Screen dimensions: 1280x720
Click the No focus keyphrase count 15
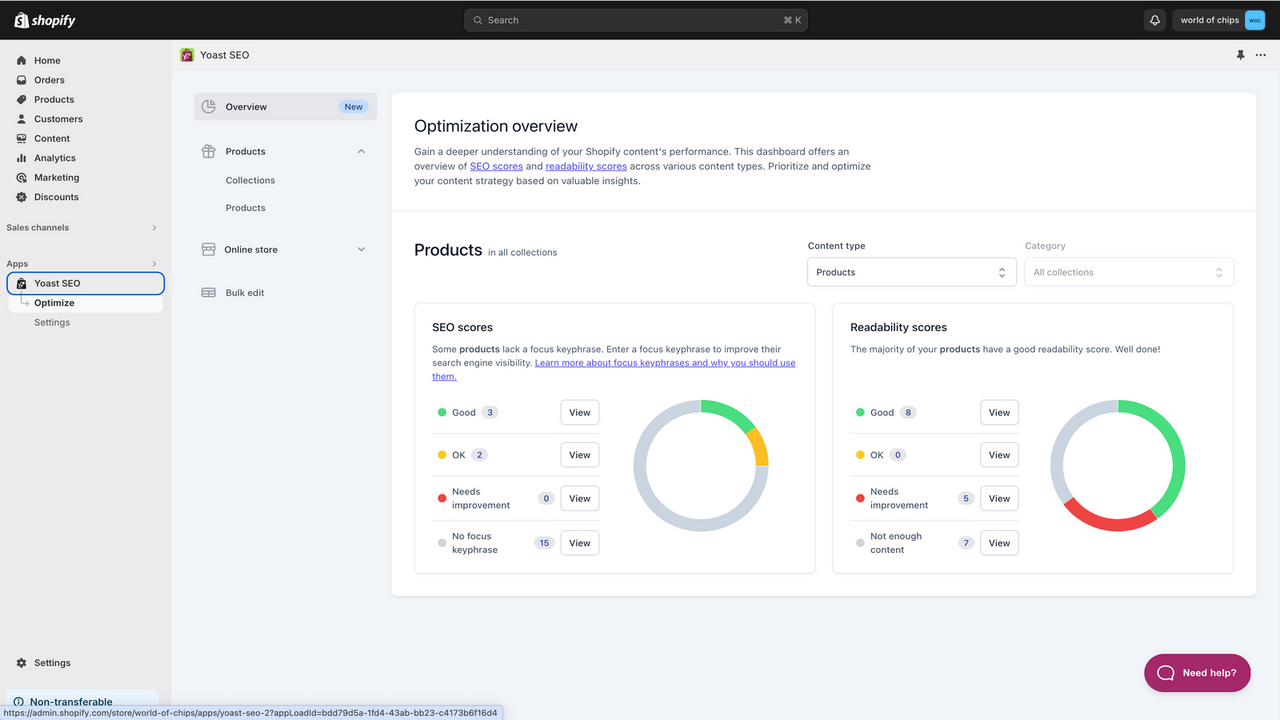(x=544, y=543)
